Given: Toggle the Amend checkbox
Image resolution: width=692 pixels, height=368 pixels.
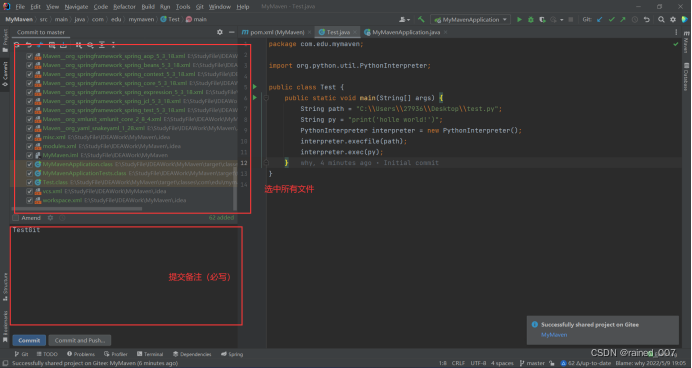Looking at the screenshot, I should [16, 218].
